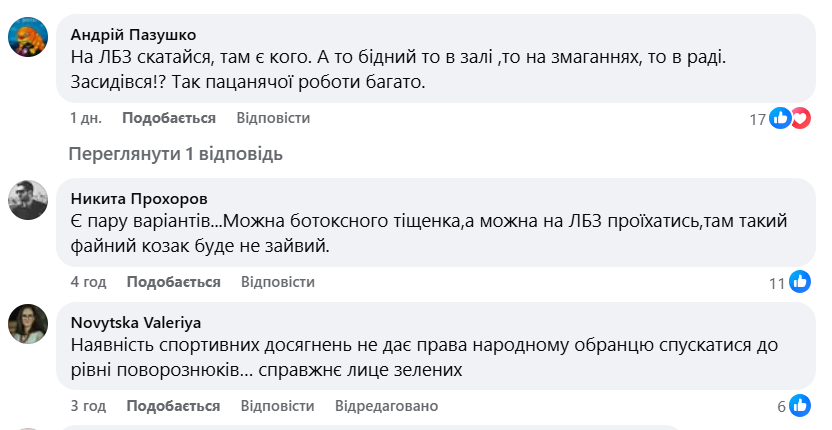Click Никита Прохоров's profile avatar

point(28,200)
